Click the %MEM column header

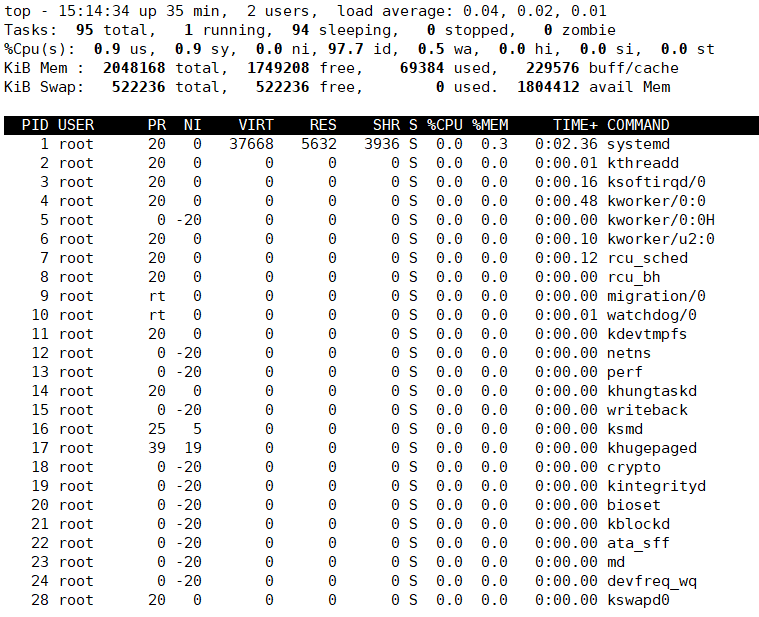[490, 125]
